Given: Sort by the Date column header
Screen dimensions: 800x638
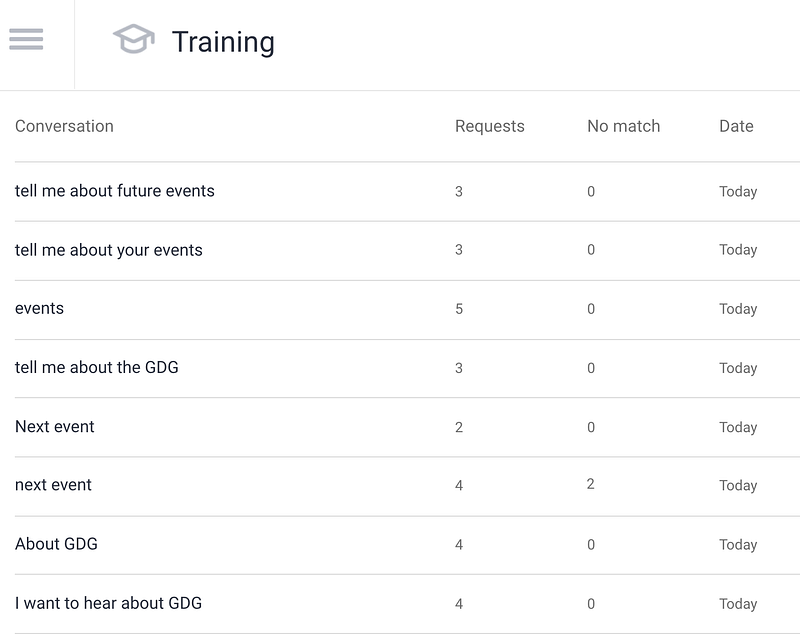Looking at the screenshot, I should pos(736,126).
